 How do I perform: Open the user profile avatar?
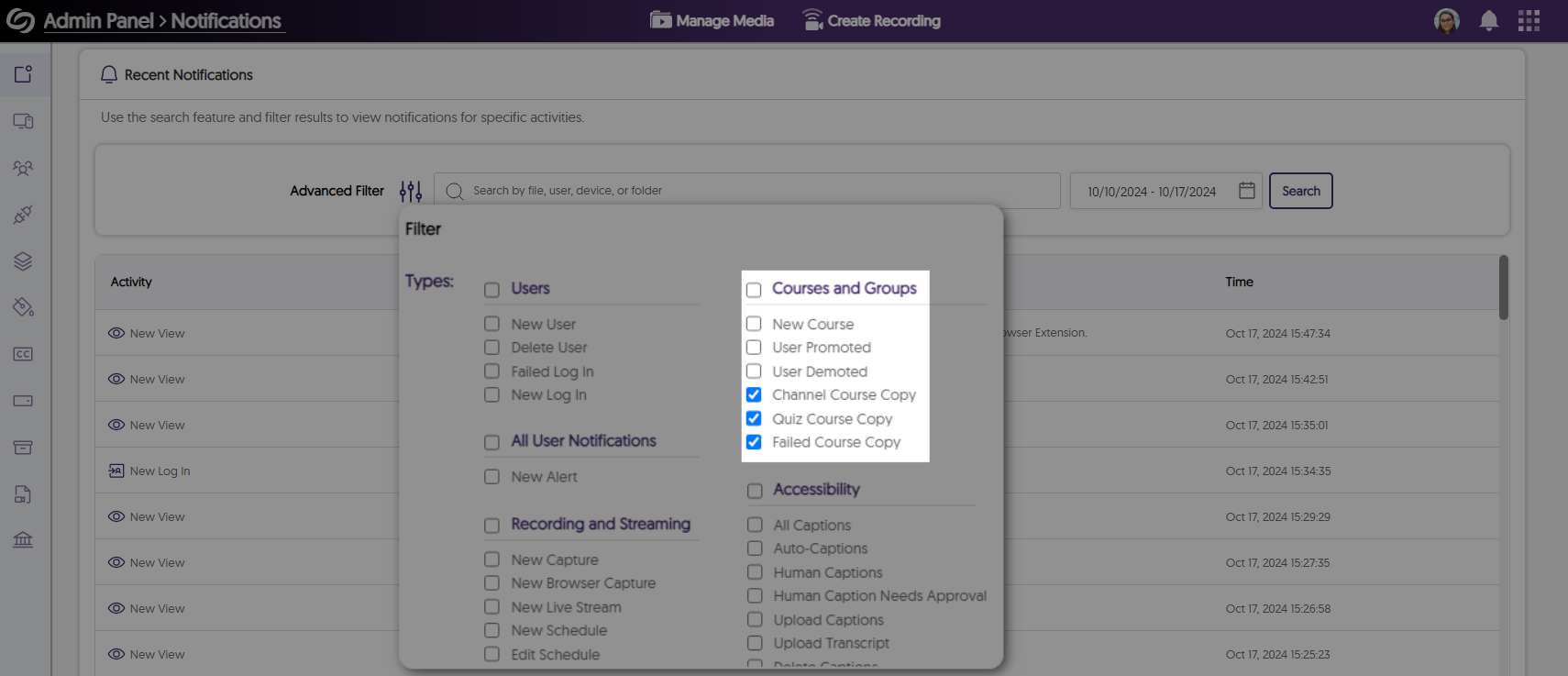[1447, 20]
